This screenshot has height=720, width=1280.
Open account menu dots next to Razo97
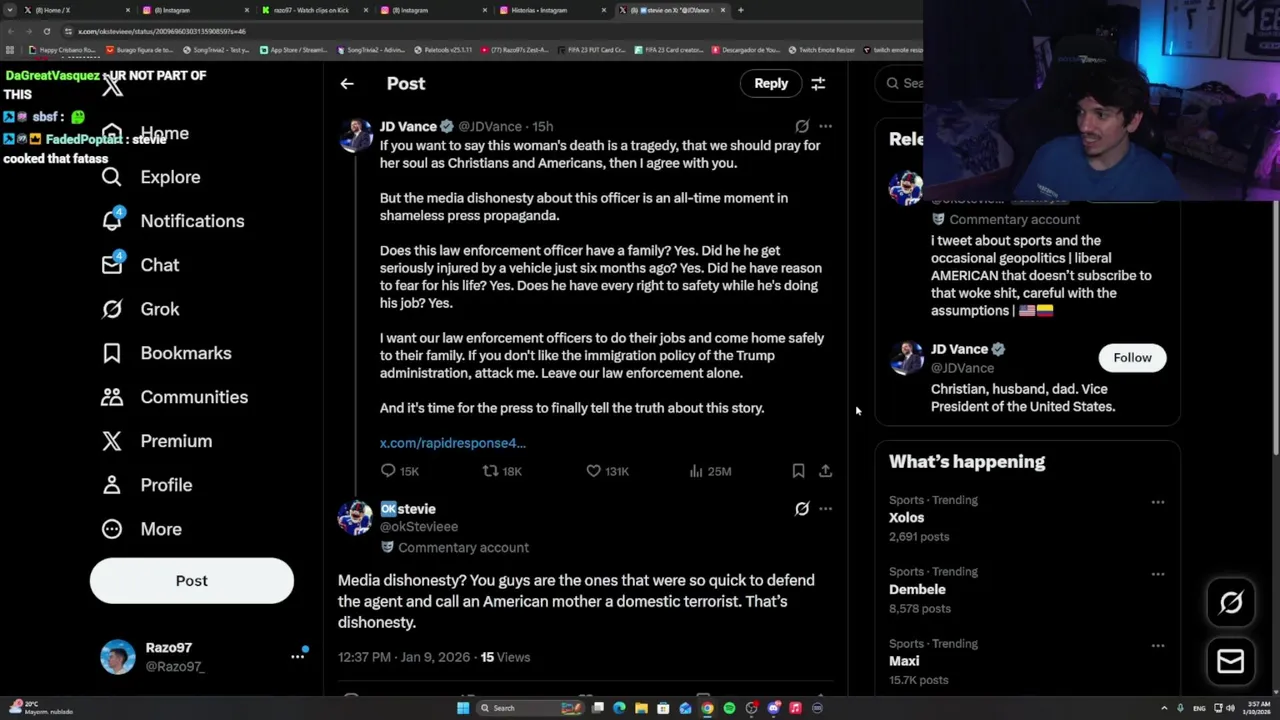[x=297, y=657]
